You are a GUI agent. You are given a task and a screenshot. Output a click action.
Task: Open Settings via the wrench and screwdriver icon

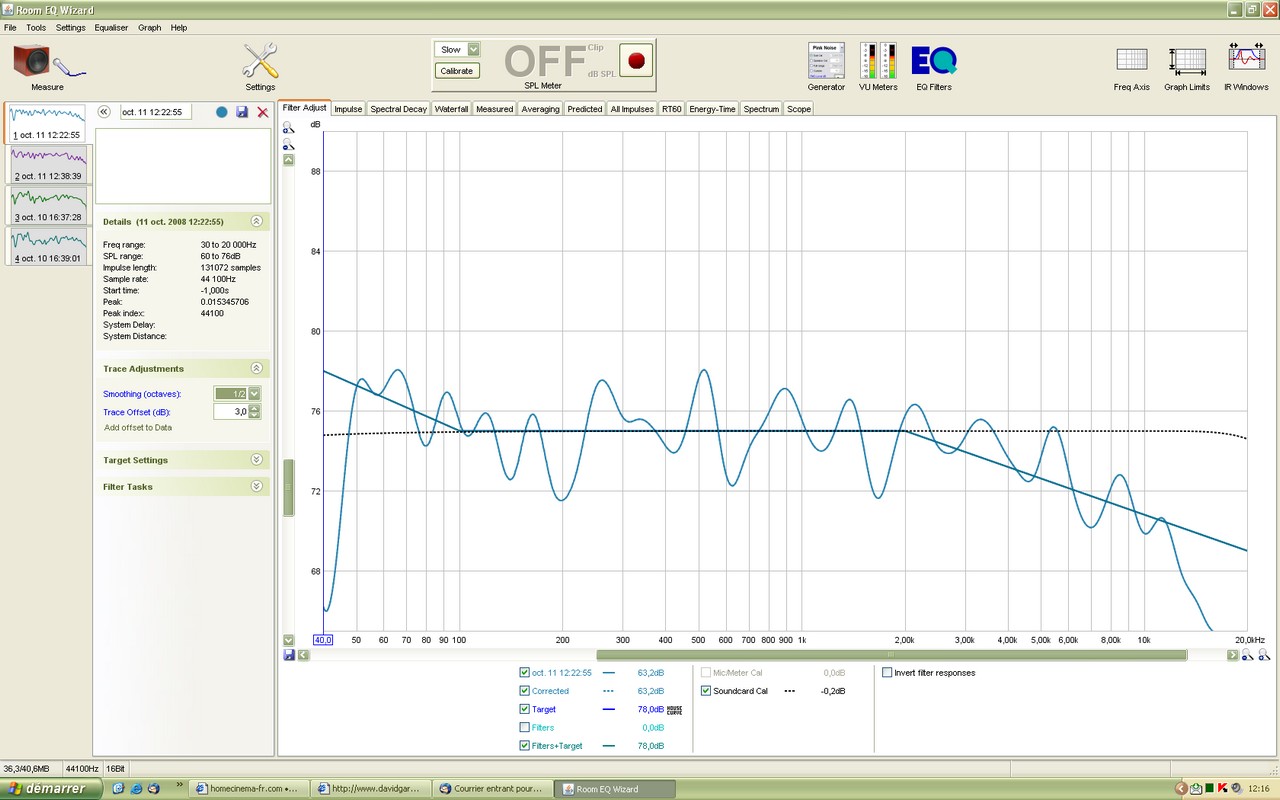tap(260, 61)
